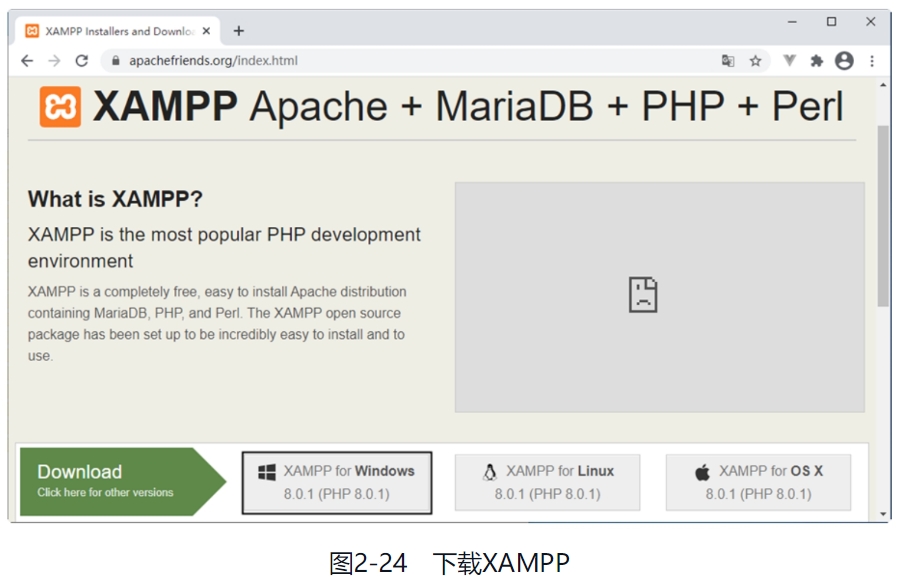Click the address bar URL field

click(400, 61)
